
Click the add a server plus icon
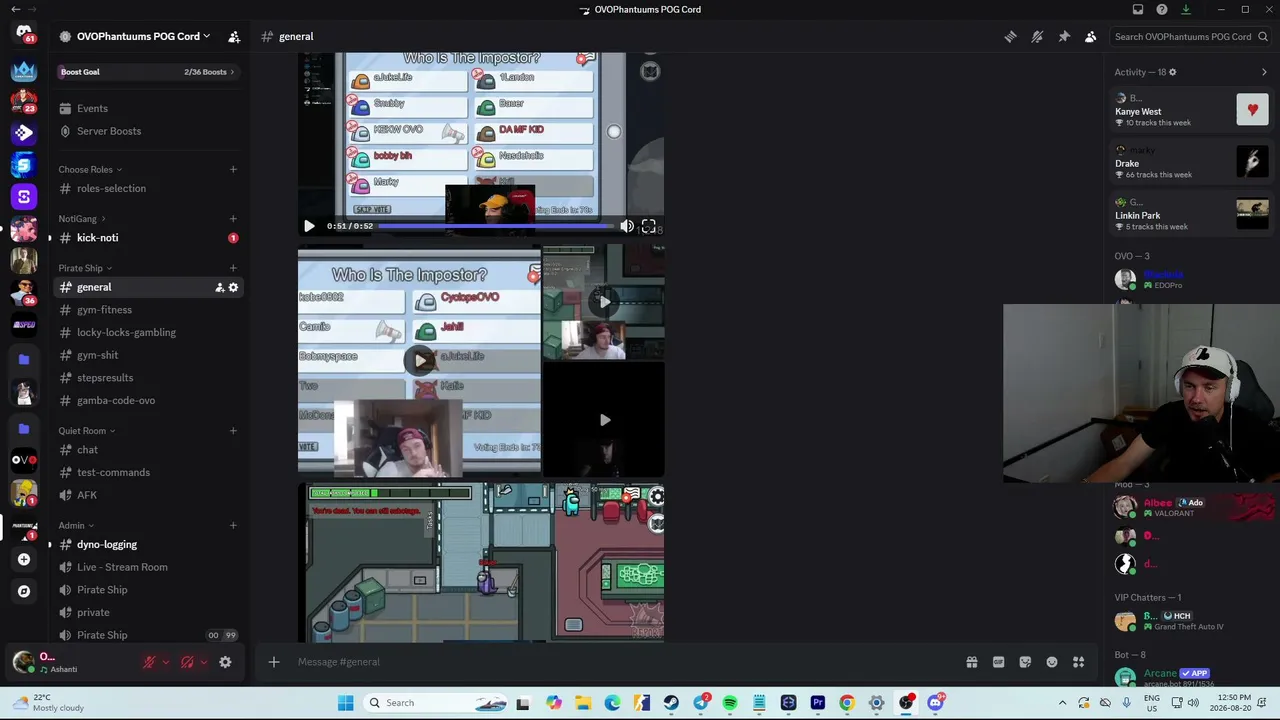tap(24, 560)
